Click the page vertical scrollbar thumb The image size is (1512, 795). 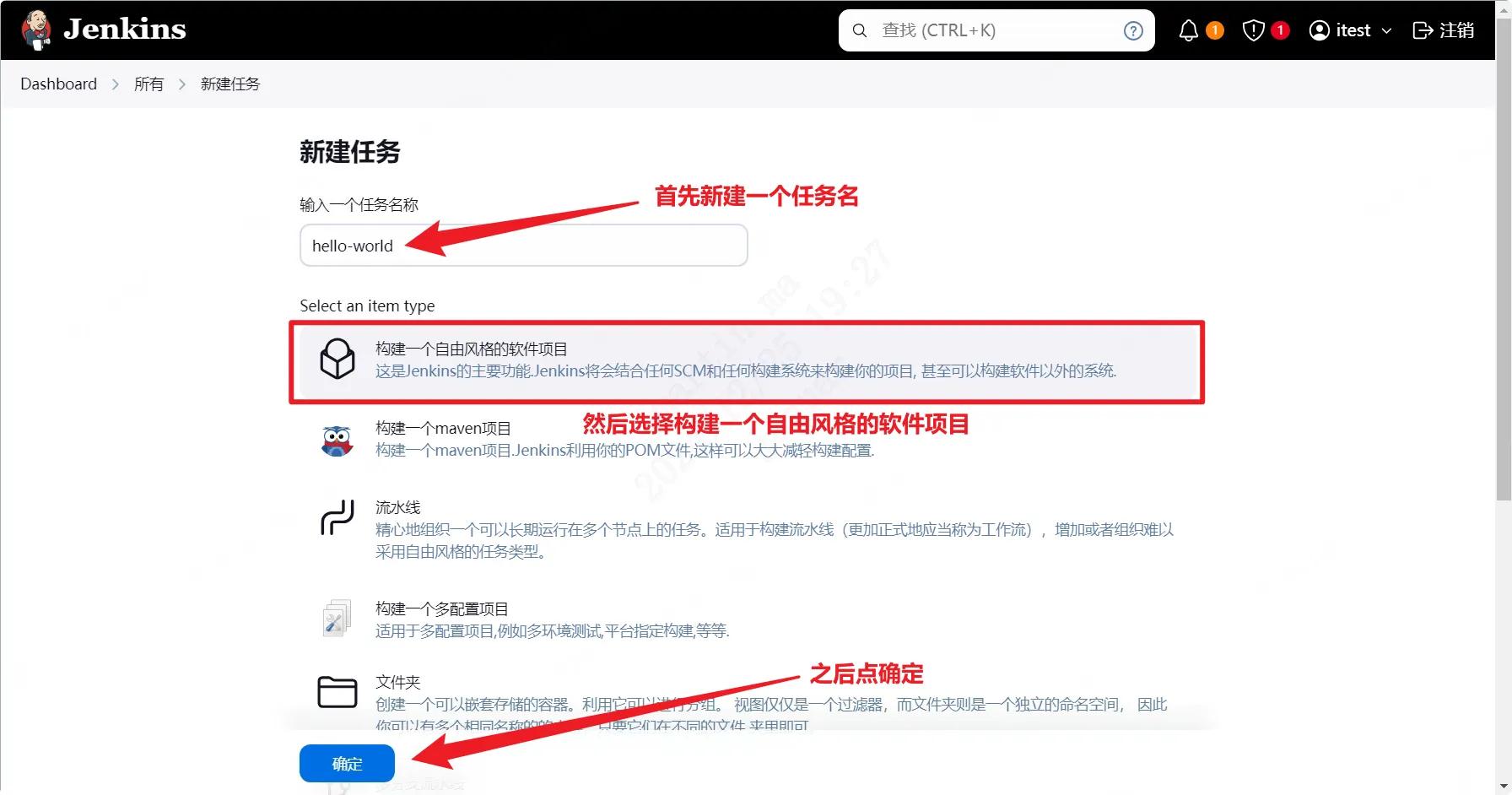pos(1504,262)
